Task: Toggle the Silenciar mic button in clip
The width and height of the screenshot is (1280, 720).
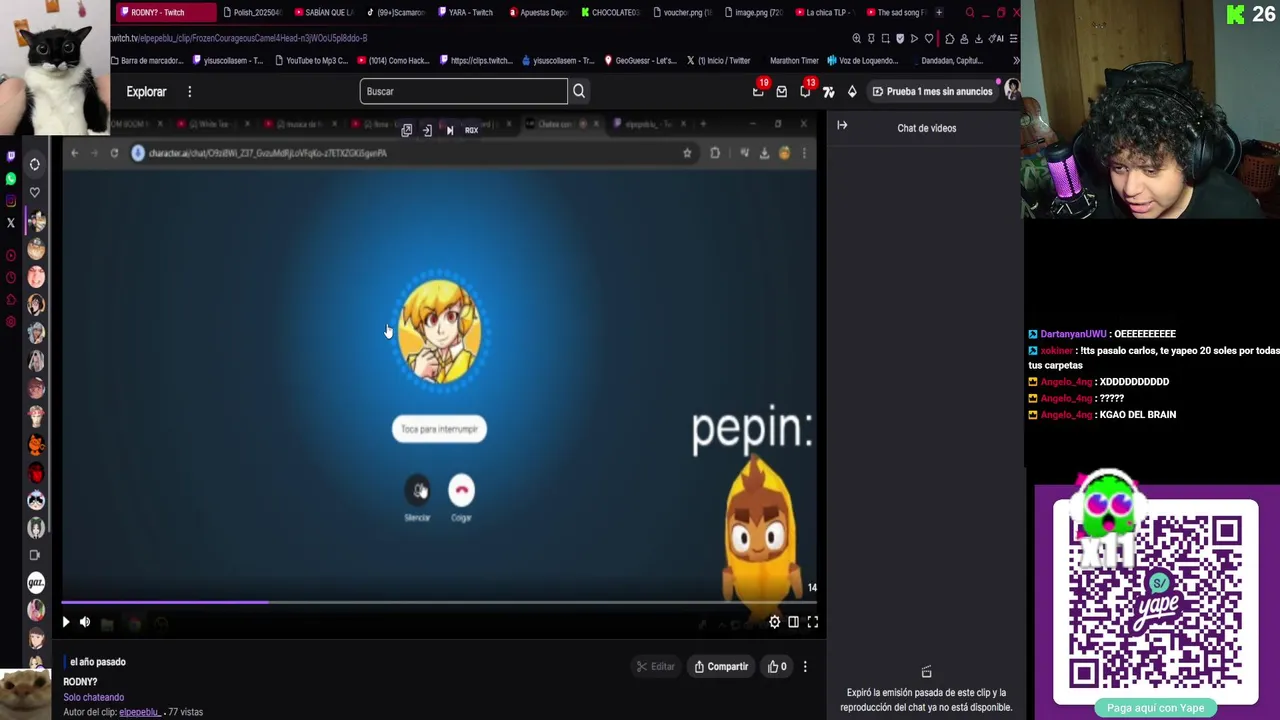Action: (419, 490)
